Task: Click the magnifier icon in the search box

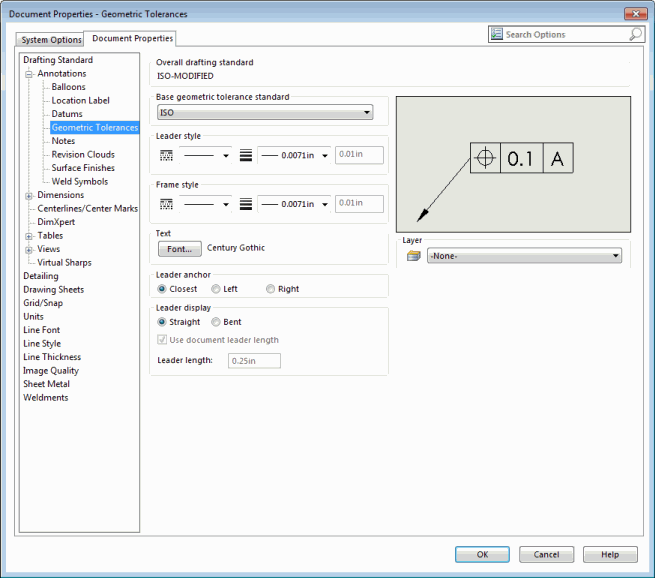Action: (635, 34)
